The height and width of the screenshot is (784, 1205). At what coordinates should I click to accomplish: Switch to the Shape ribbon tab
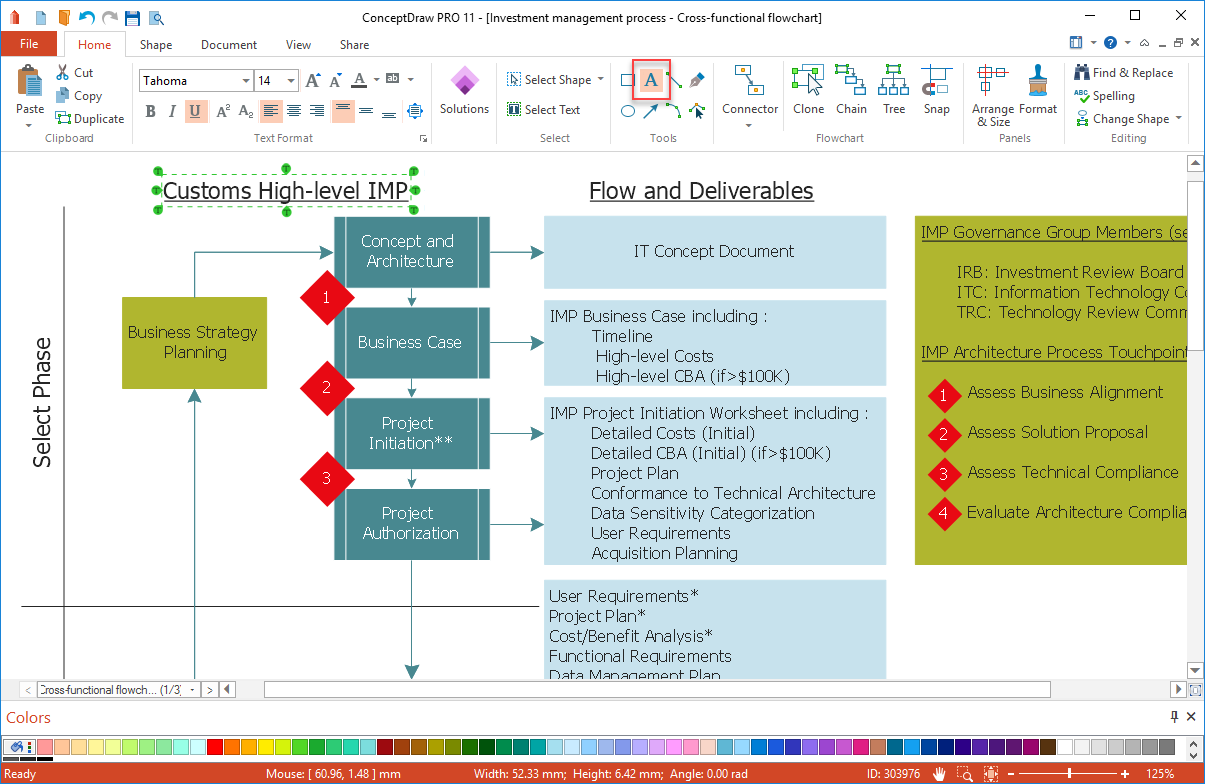(x=156, y=45)
